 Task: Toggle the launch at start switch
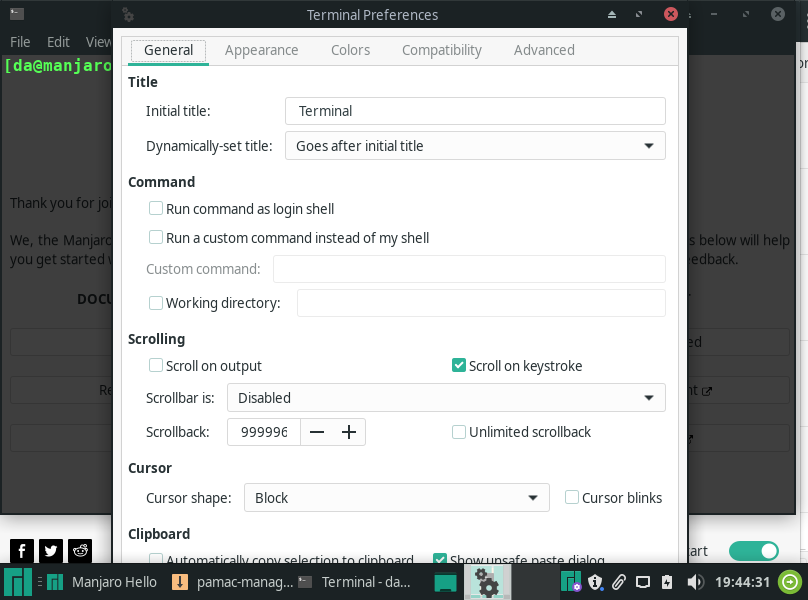(753, 551)
